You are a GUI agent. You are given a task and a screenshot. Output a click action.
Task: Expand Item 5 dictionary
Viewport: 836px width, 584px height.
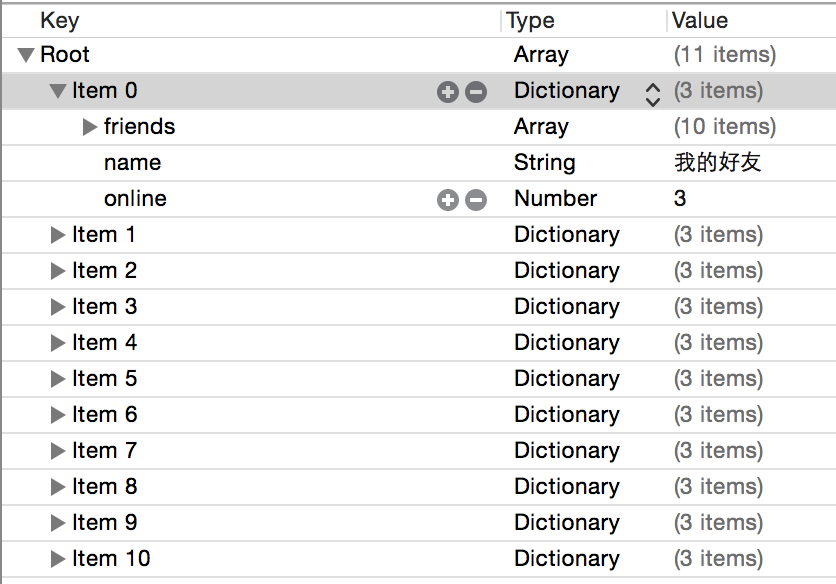[x=58, y=379]
